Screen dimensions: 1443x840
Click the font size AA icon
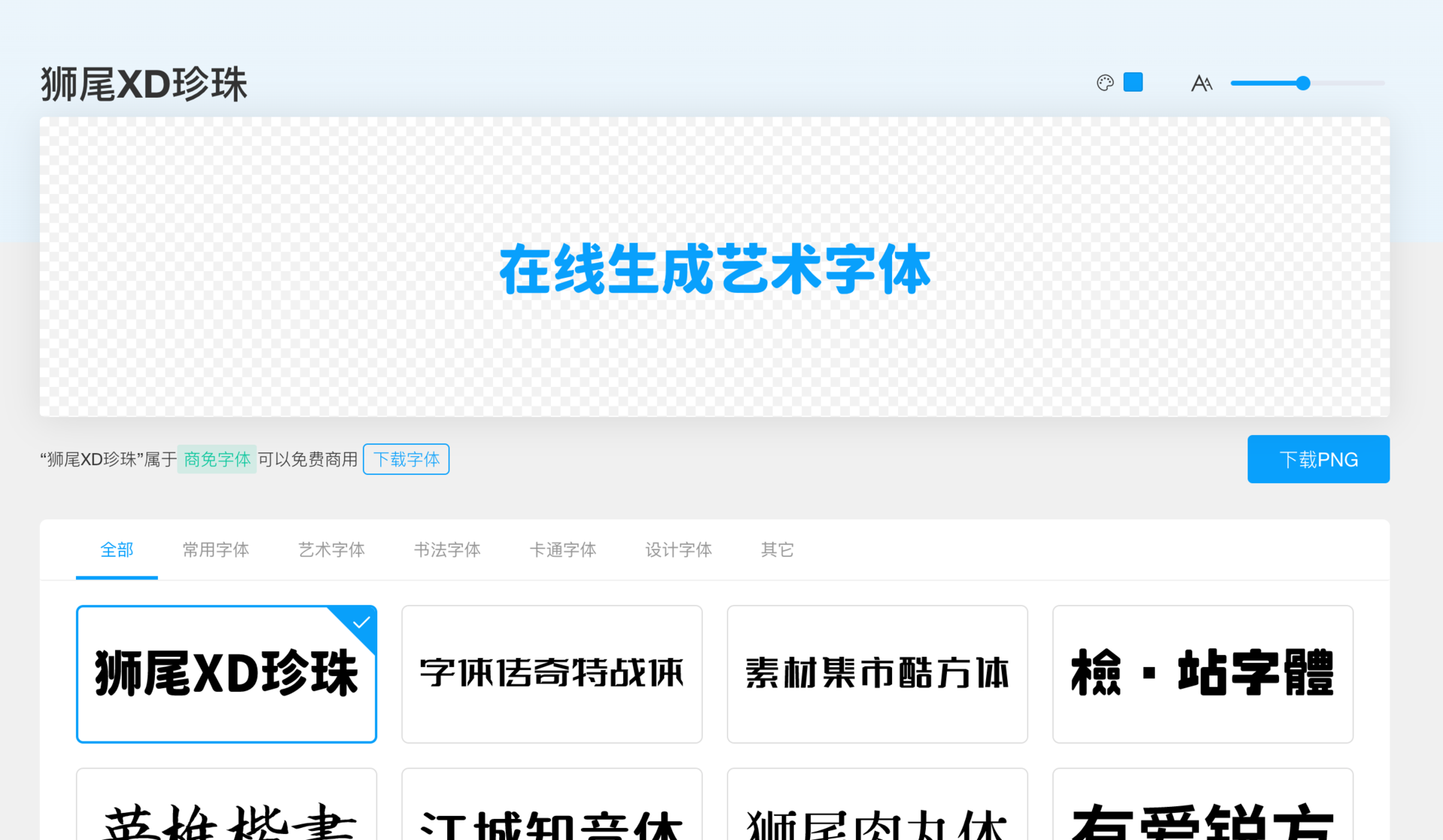(1202, 83)
